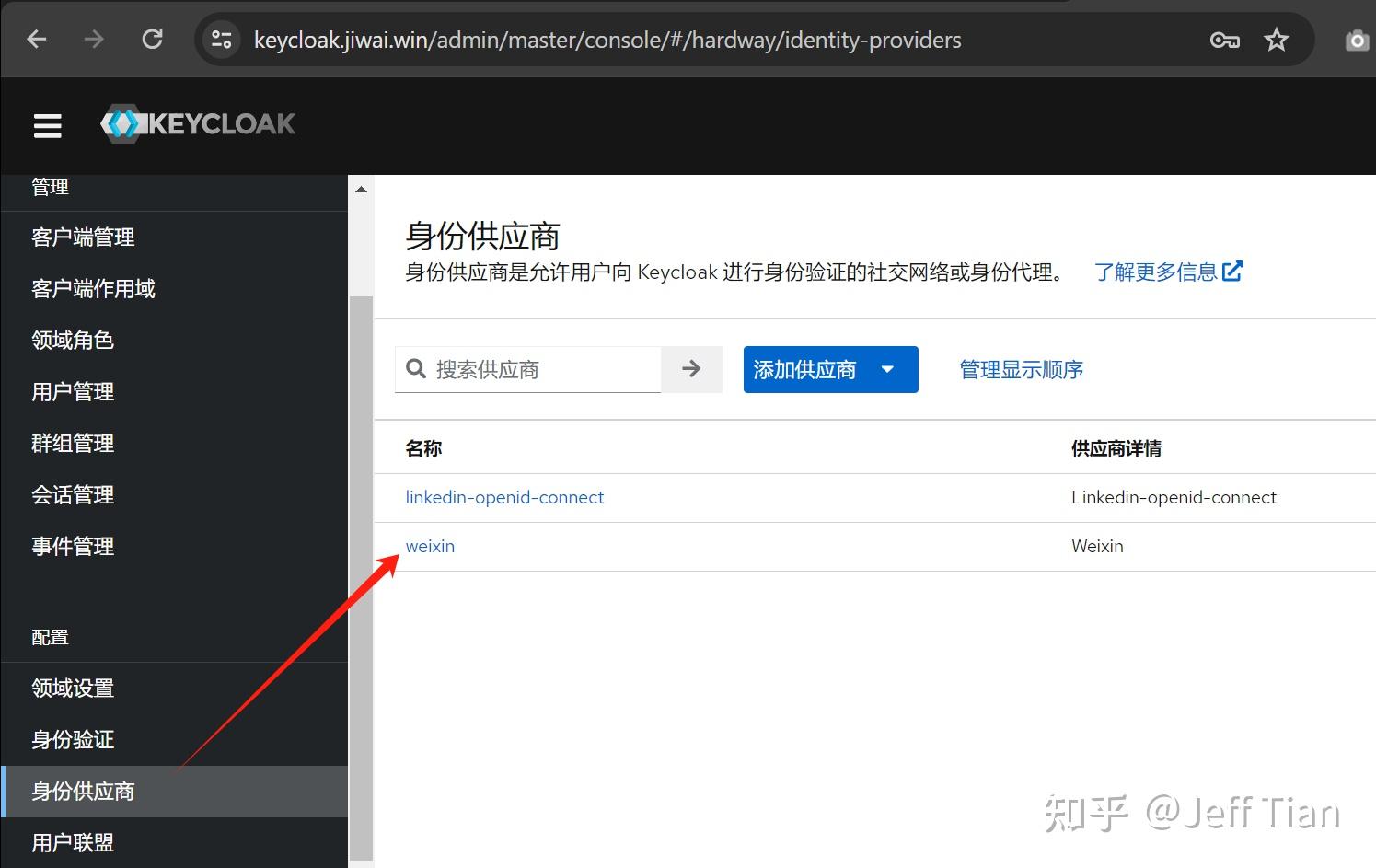Select 用户管理 in the sidebar
The height and width of the screenshot is (868, 1376).
tap(72, 391)
